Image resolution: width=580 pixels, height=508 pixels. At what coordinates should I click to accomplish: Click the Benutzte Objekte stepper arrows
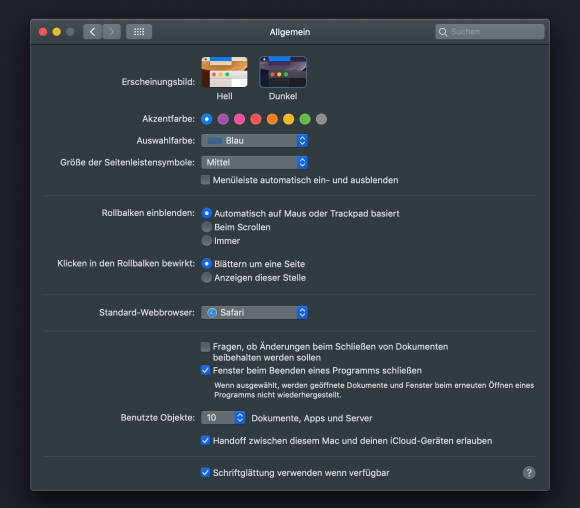click(240, 418)
